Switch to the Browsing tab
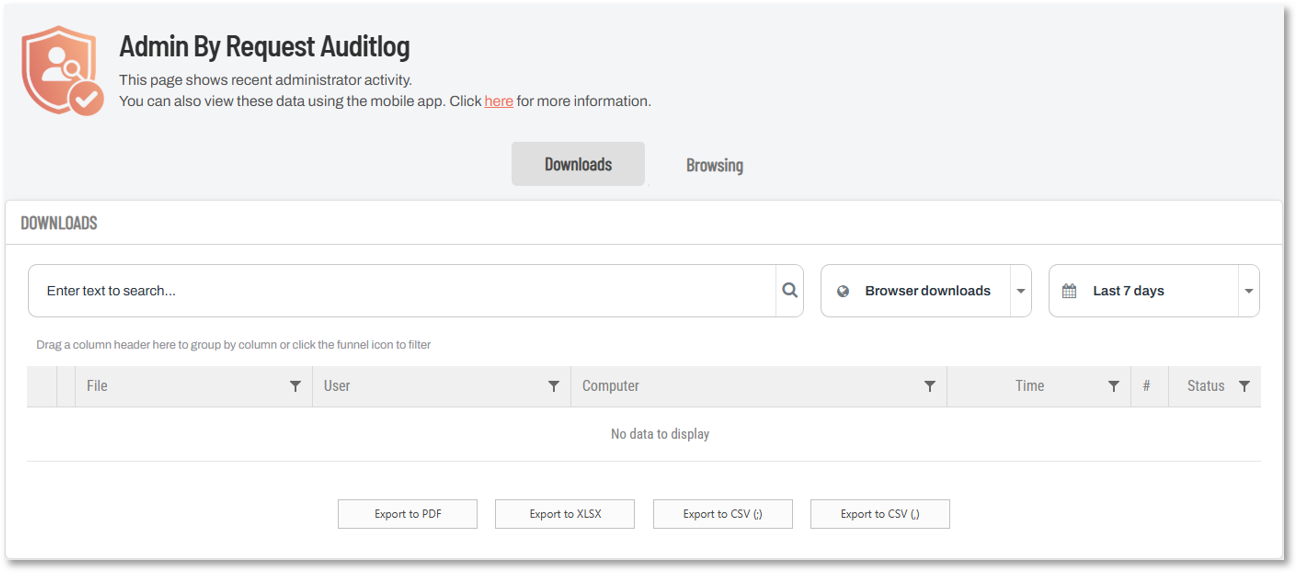1297x573 pixels. (x=714, y=165)
